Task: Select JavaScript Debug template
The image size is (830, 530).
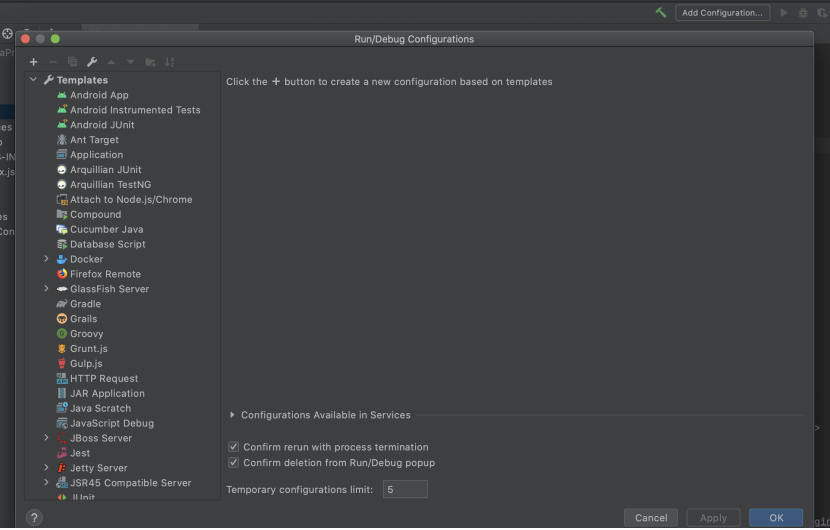Action: click(112, 424)
